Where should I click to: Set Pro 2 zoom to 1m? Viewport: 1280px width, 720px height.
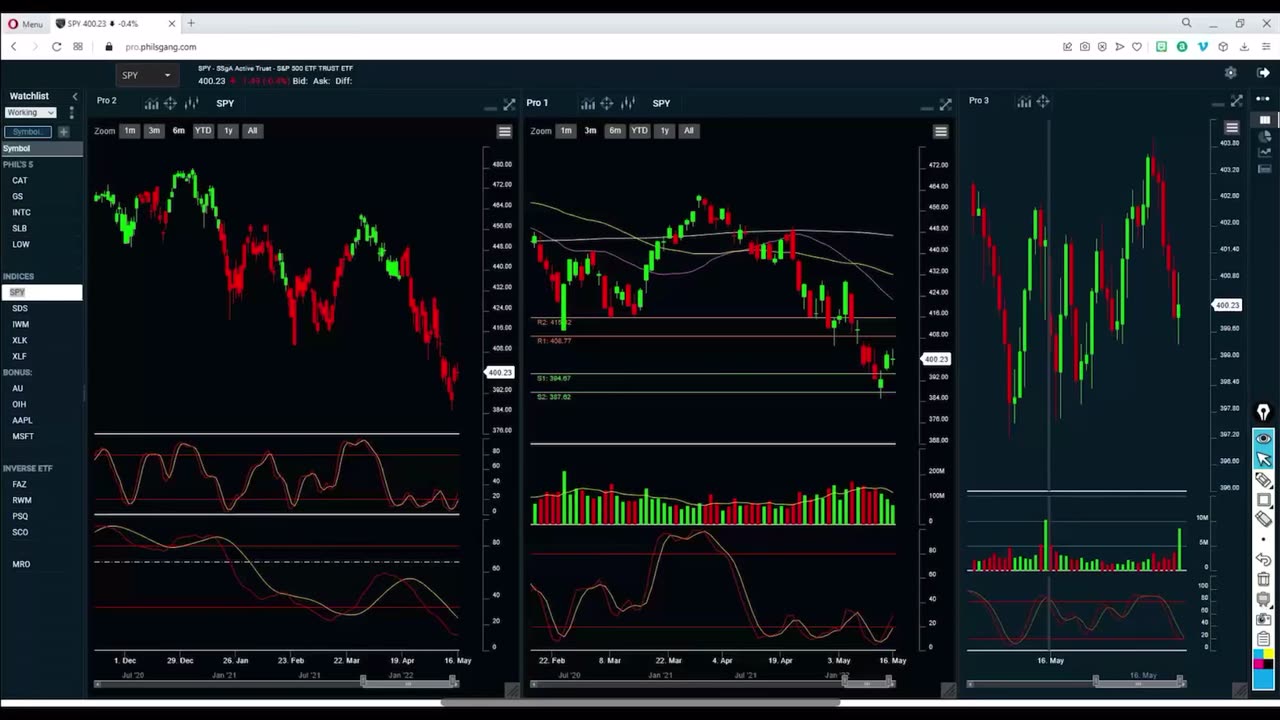click(130, 131)
